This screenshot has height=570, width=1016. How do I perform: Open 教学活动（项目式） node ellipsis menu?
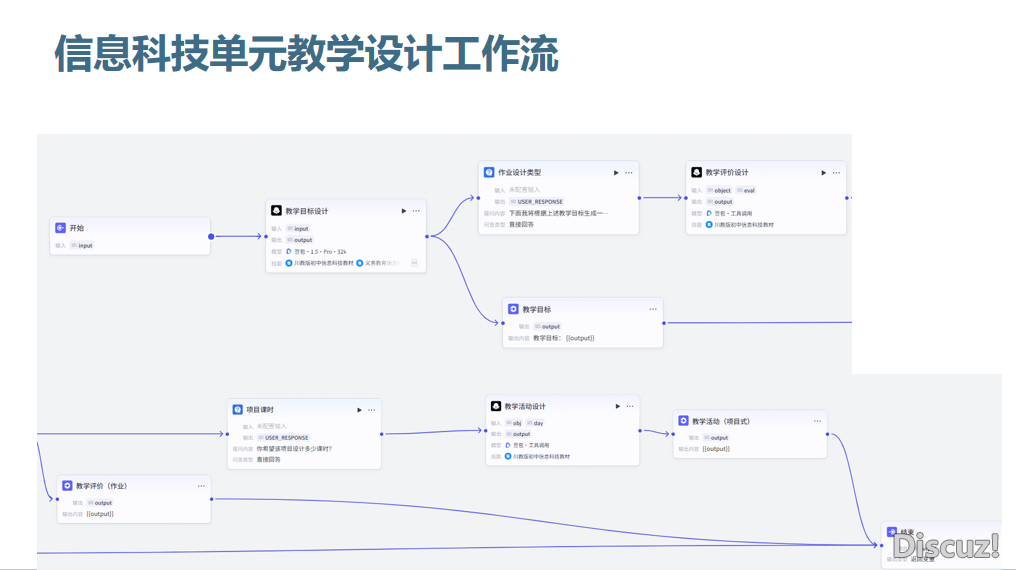pyautogui.click(x=817, y=421)
